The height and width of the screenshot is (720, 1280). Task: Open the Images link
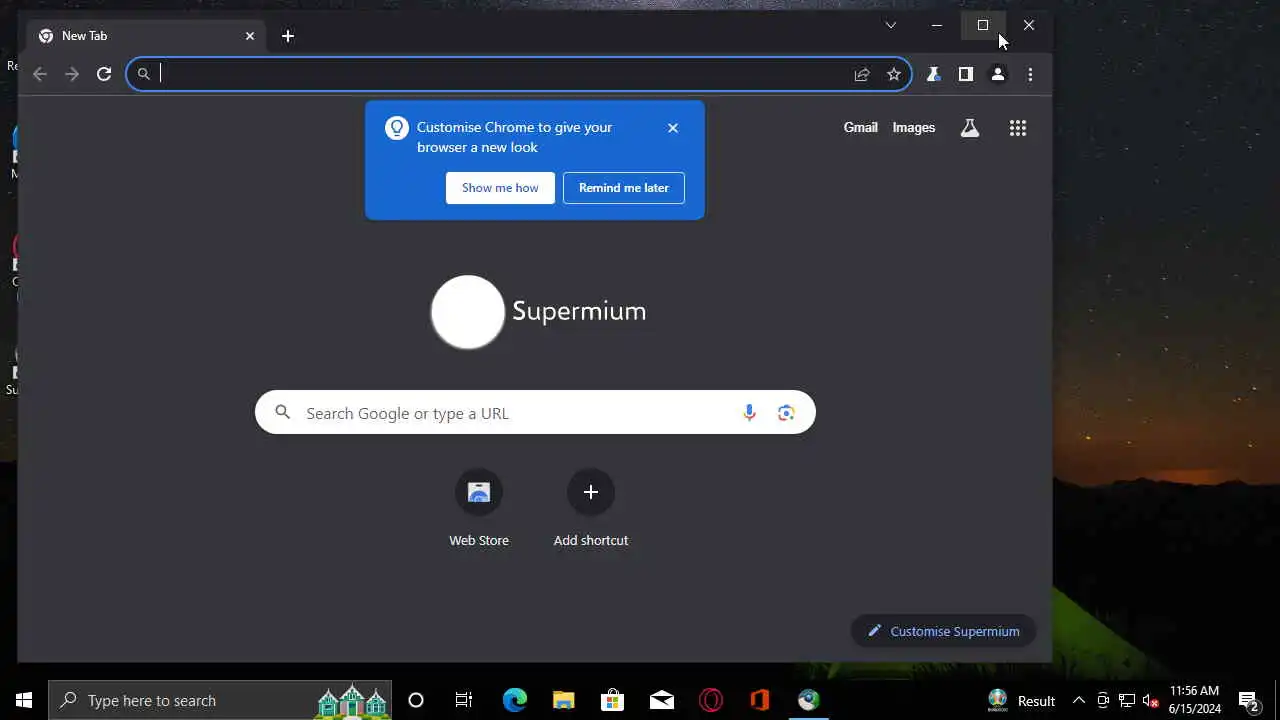point(914,127)
